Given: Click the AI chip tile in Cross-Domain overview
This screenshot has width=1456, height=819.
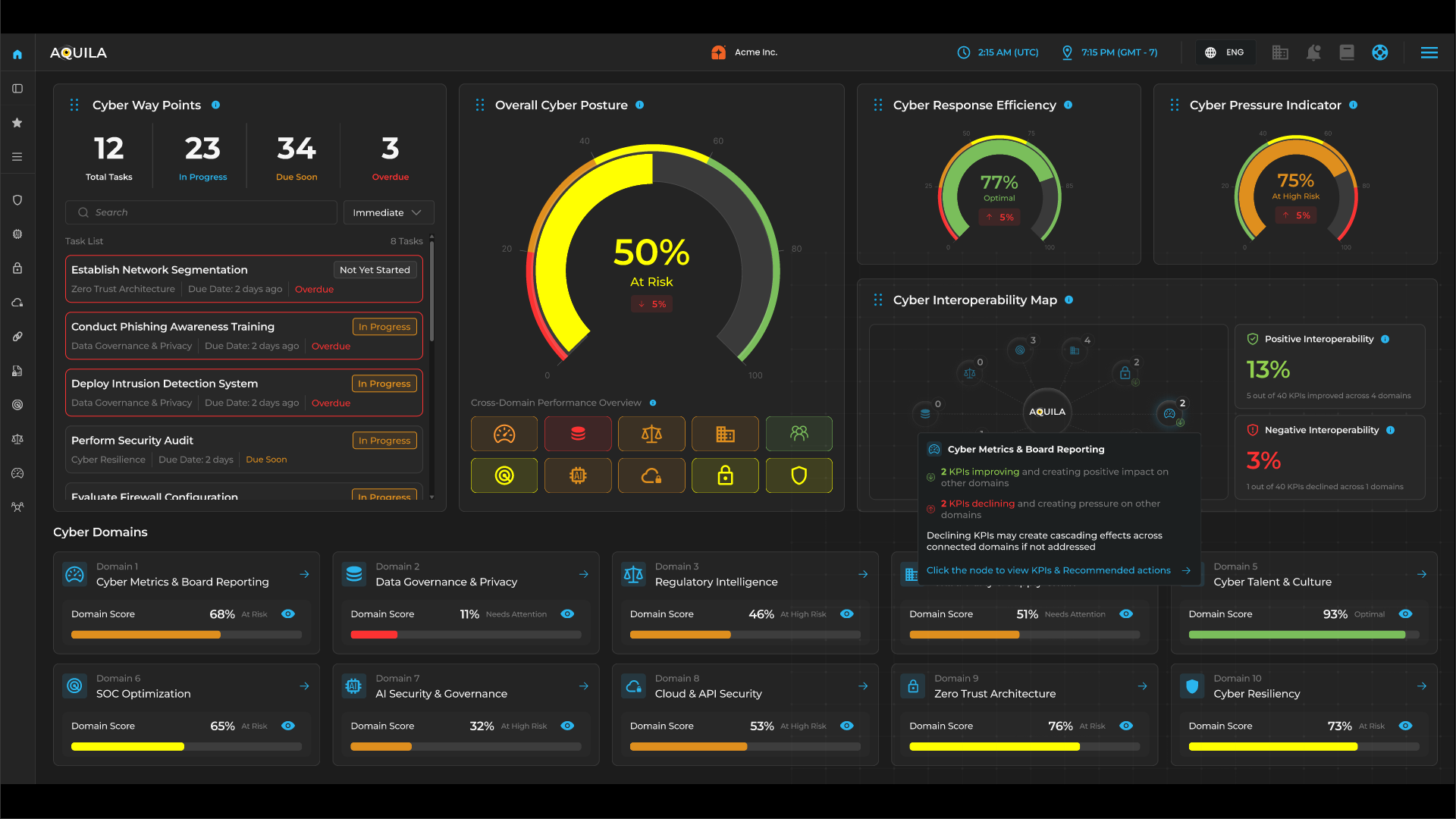Looking at the screenshot, I should coord(578,475).
